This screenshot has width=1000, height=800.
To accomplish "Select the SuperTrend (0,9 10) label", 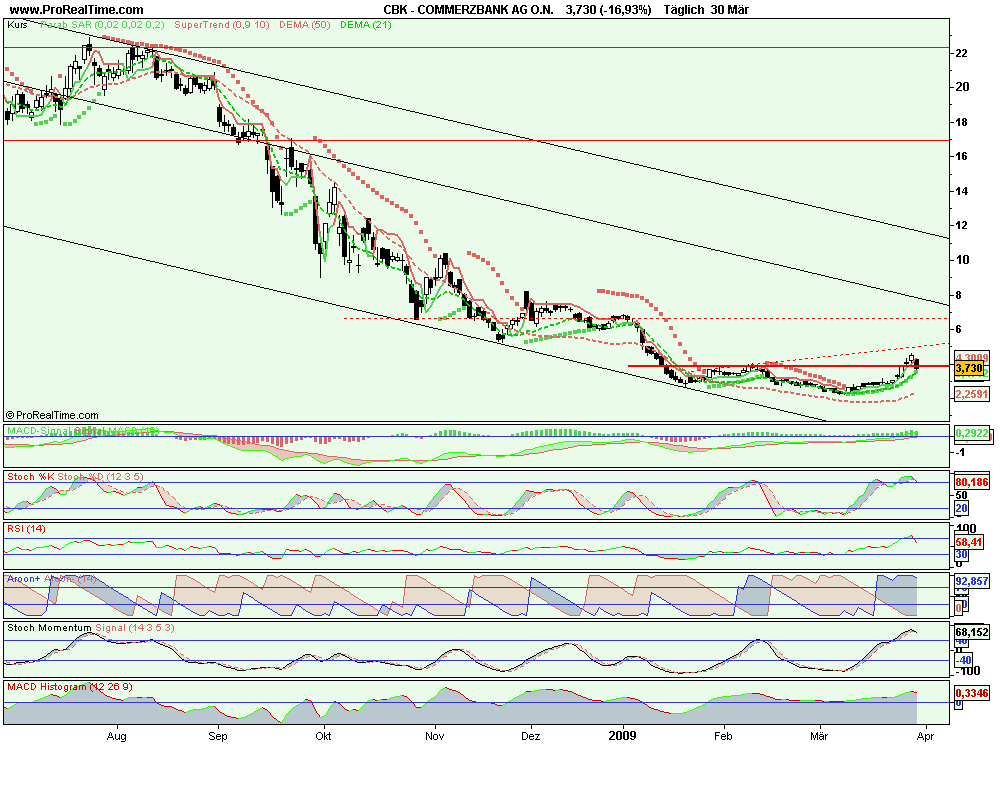I will [x=222, y=25].
